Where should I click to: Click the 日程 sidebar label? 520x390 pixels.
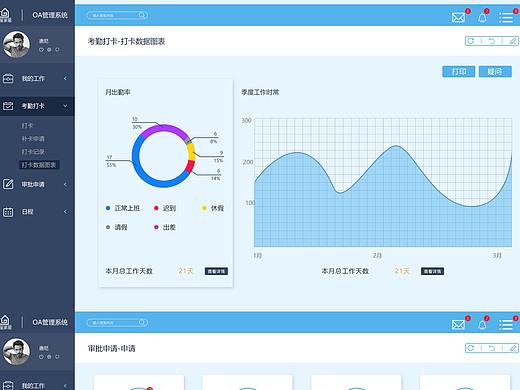[28, 212]
